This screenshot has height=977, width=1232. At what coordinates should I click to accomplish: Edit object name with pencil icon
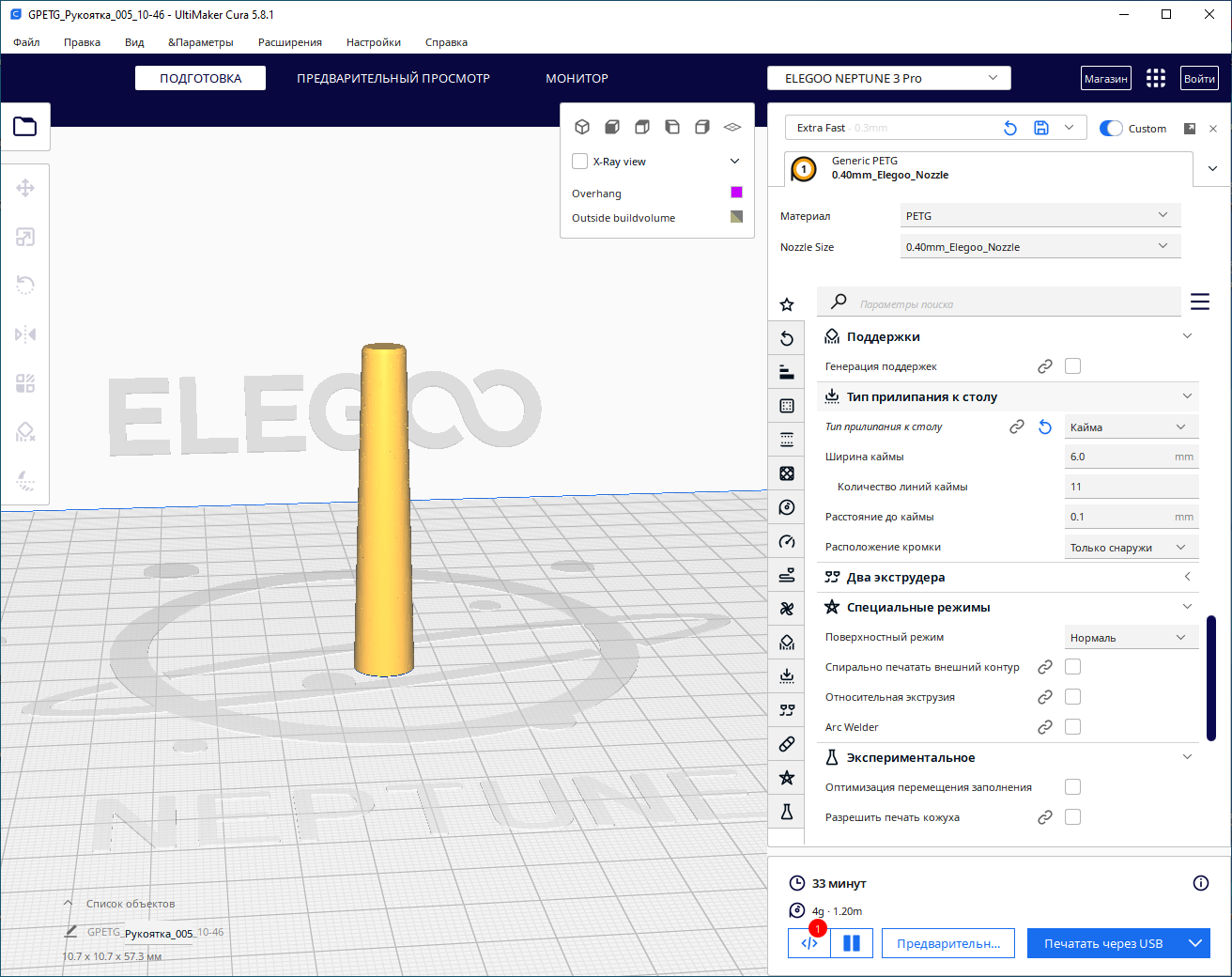tap(70, 932)
